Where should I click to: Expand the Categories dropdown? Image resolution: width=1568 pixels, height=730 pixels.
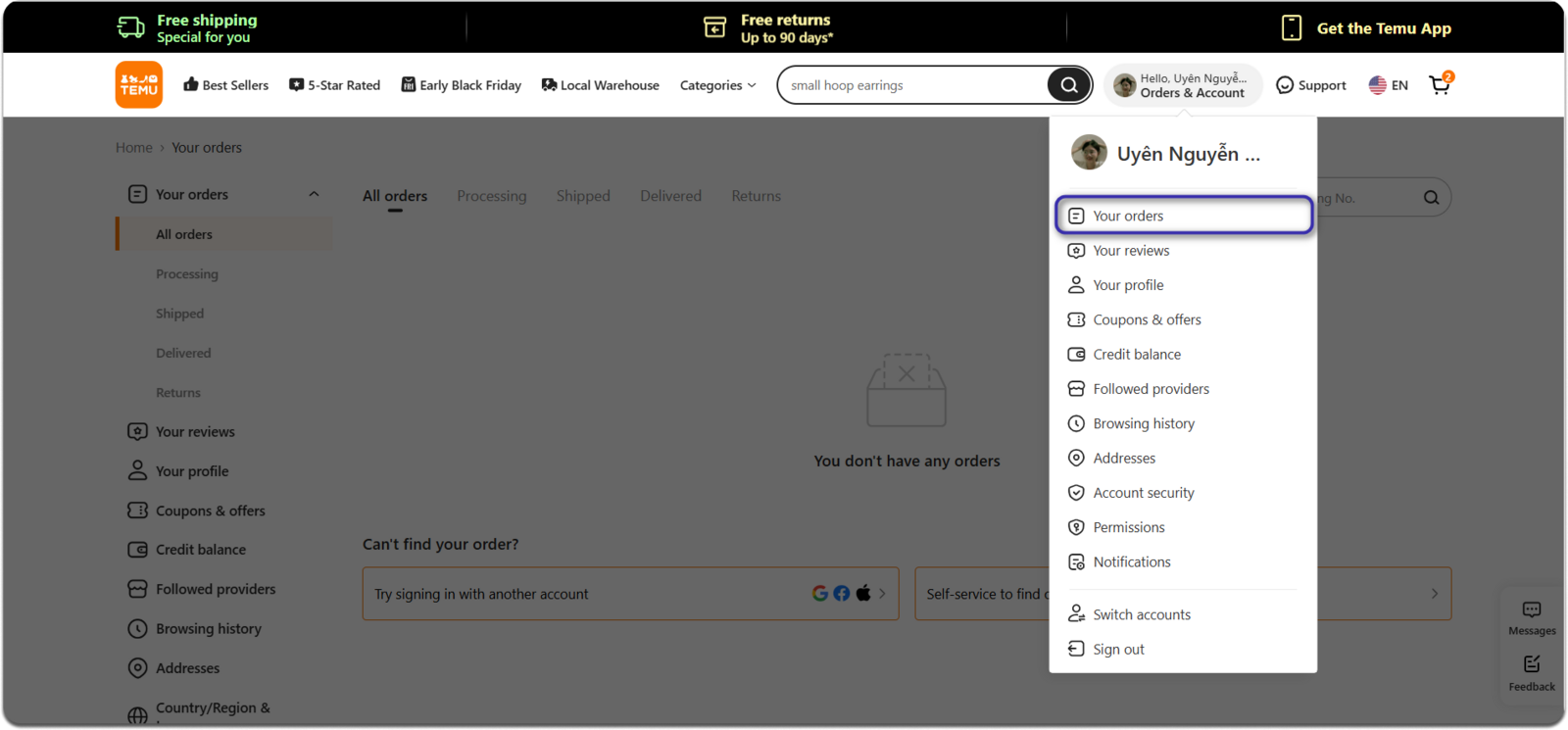pos(718,85)
